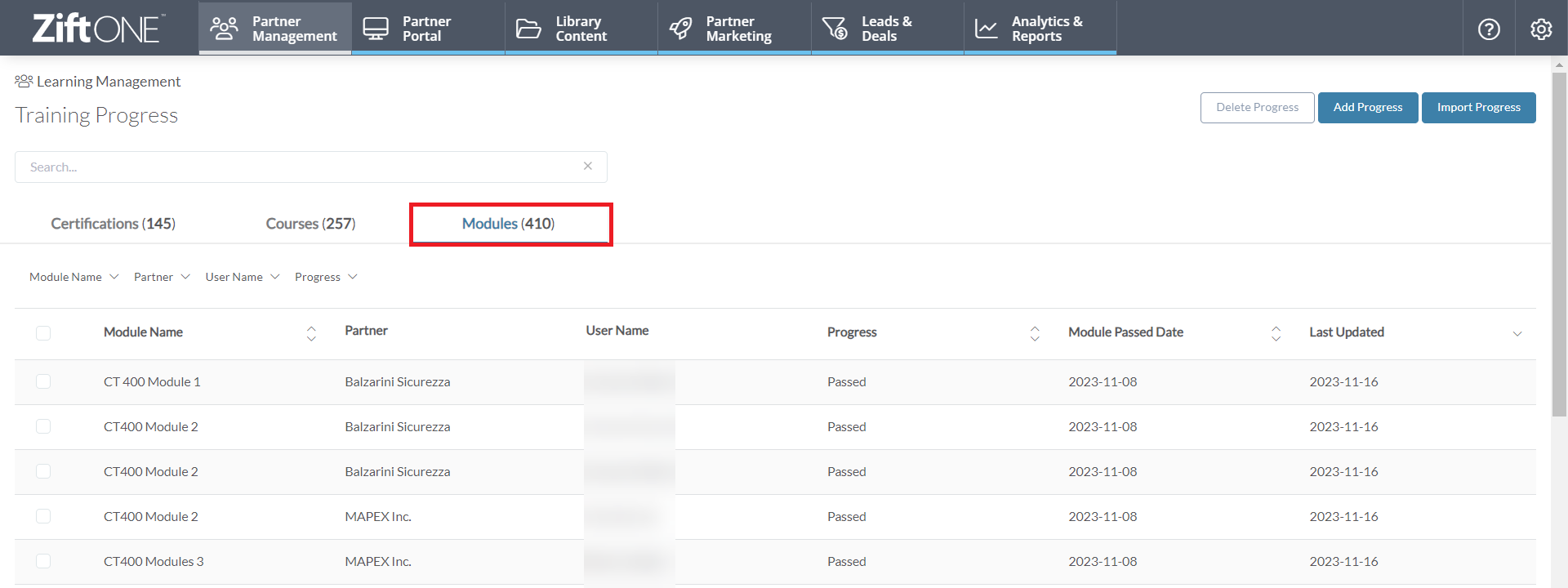The height and width of the screenshot is (588, 1568).
Task: Open the Leads & Deals menu
Action: (x=888, y=29)
